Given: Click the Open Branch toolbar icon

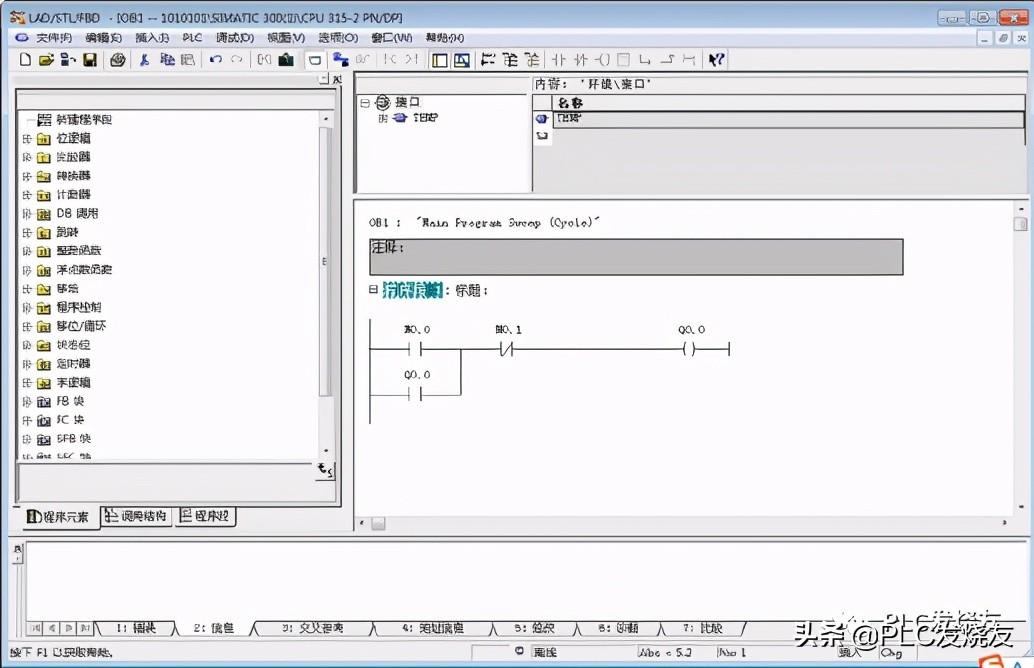Looking at the screenshot, I should (645, 60).
